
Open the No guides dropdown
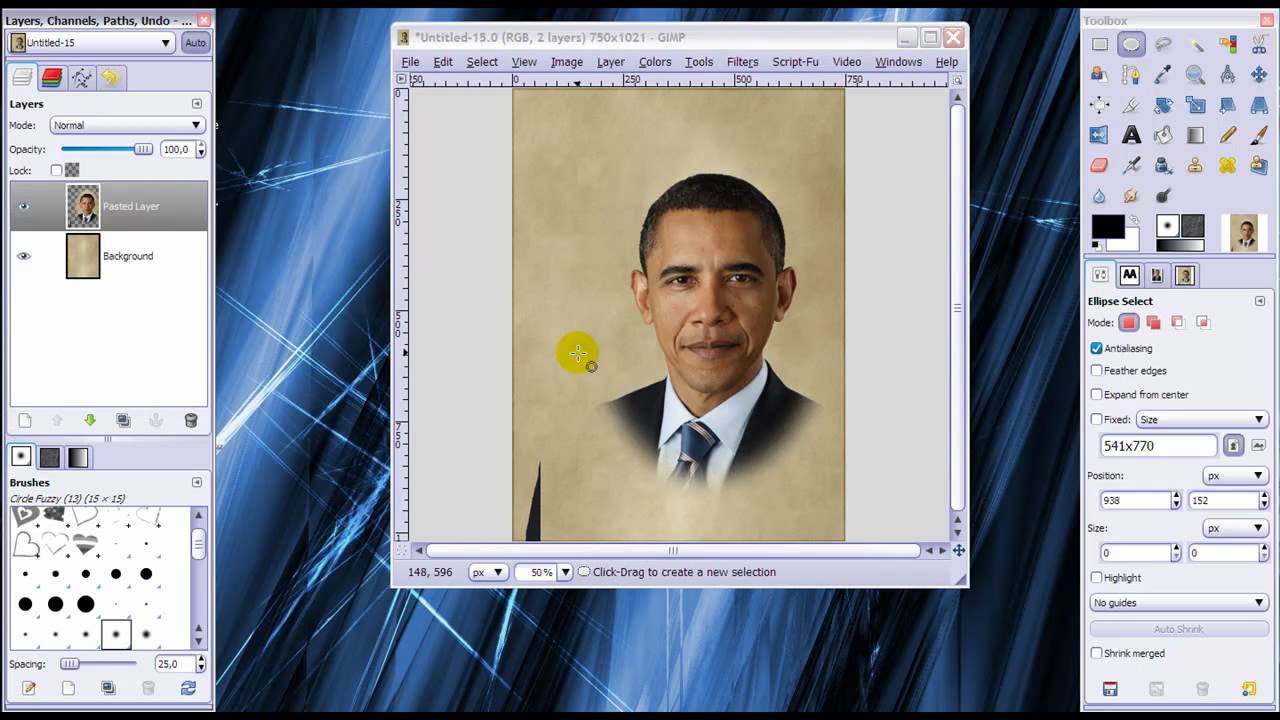[1179, 603]
